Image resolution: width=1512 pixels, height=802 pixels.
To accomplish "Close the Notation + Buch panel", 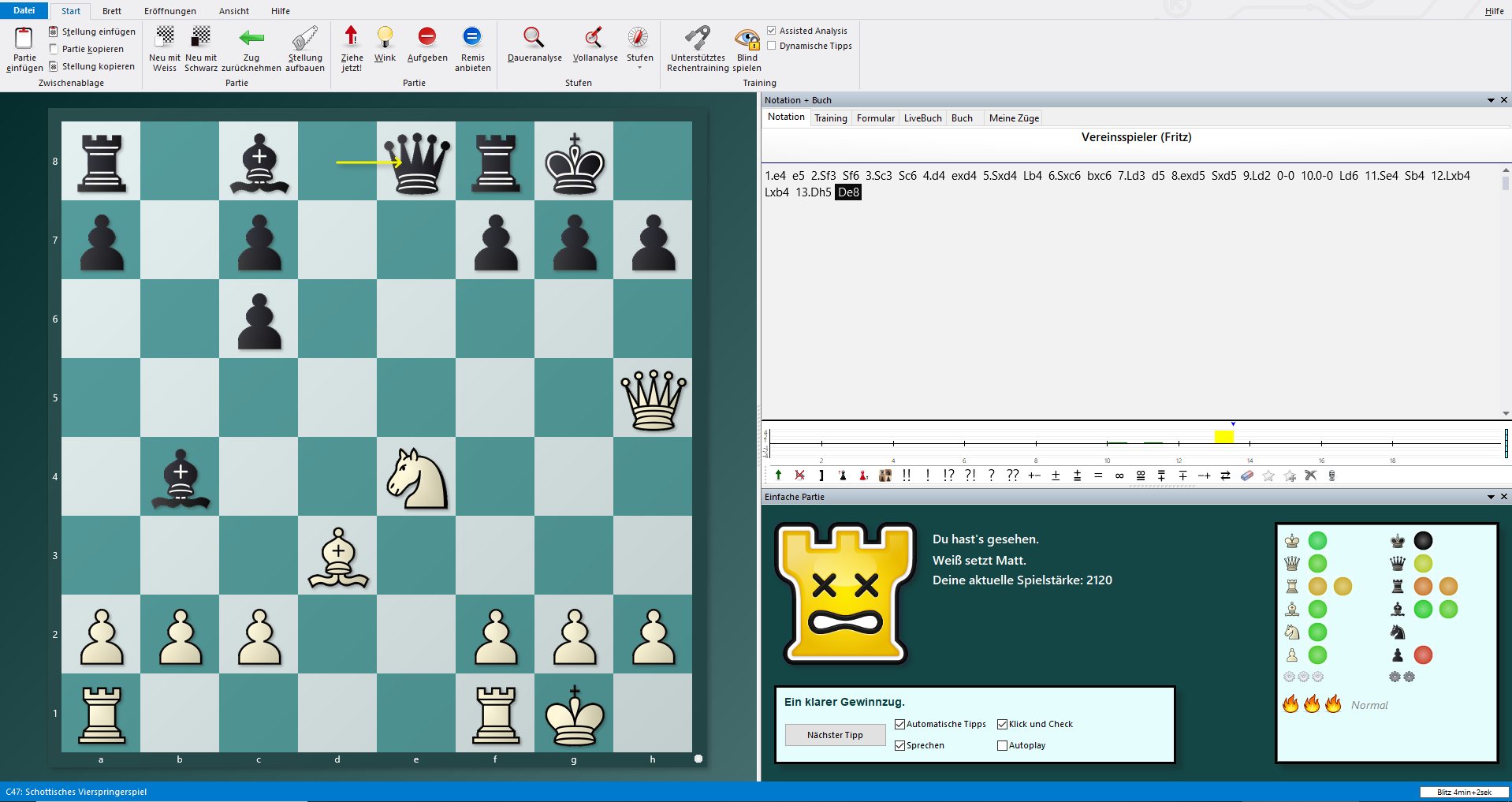I will (1504, 100).
